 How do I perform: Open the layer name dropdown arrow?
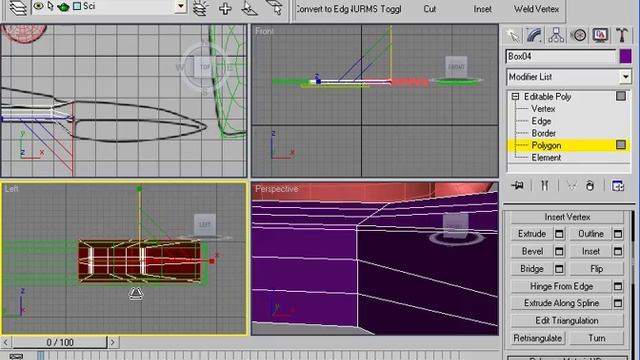click(180, 7)
